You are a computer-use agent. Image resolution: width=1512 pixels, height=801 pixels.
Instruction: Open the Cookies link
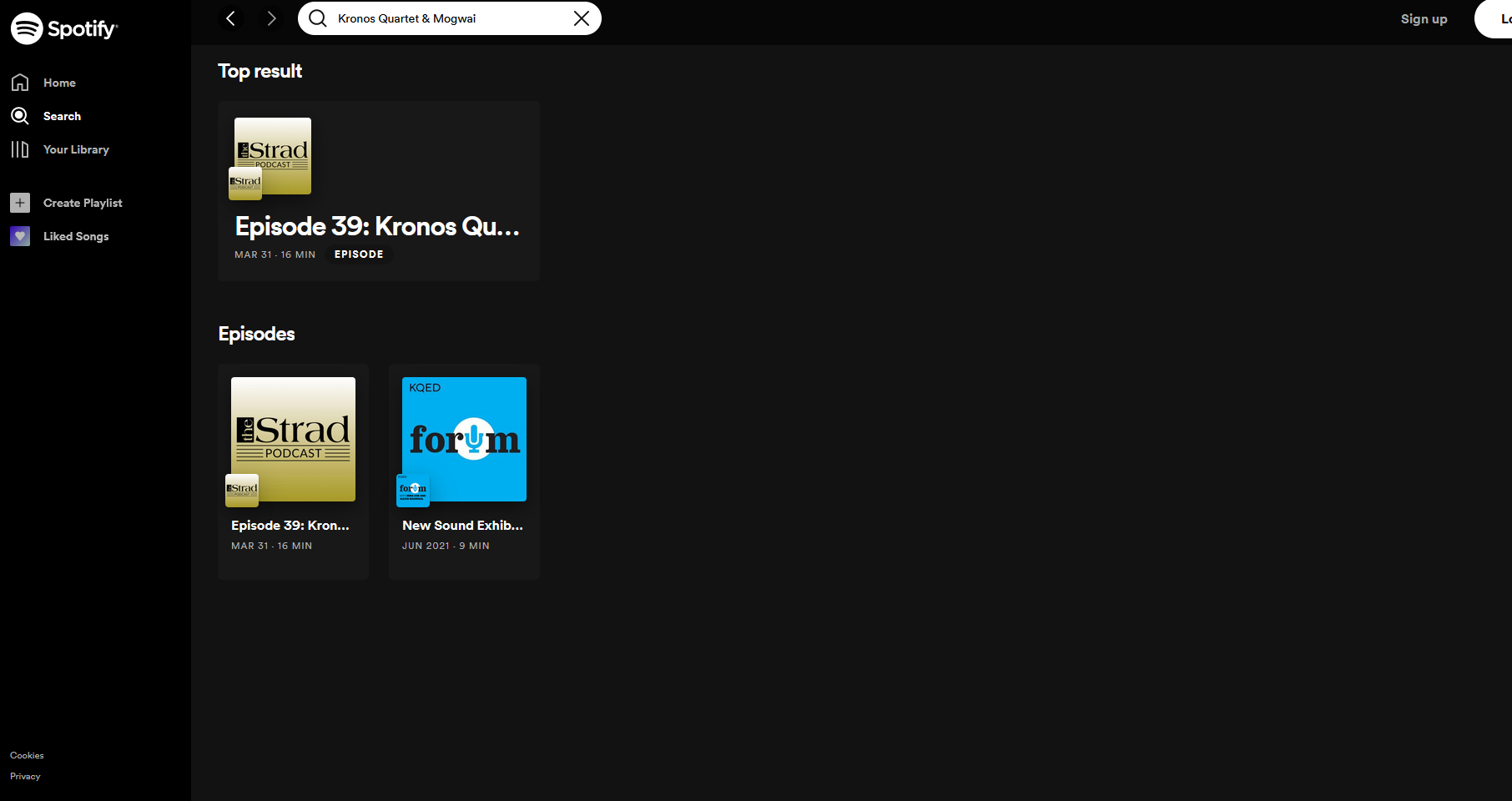pyautogui.click(x=27, y=755)
